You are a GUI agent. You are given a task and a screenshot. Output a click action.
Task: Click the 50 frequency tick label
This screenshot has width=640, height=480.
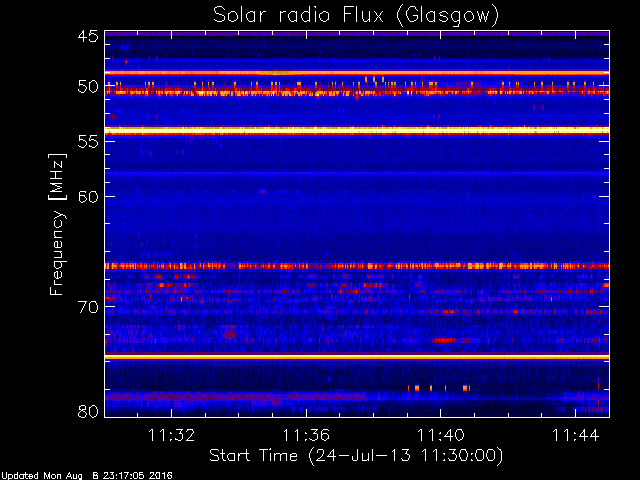pyautogui.click(x=88, y=87)
